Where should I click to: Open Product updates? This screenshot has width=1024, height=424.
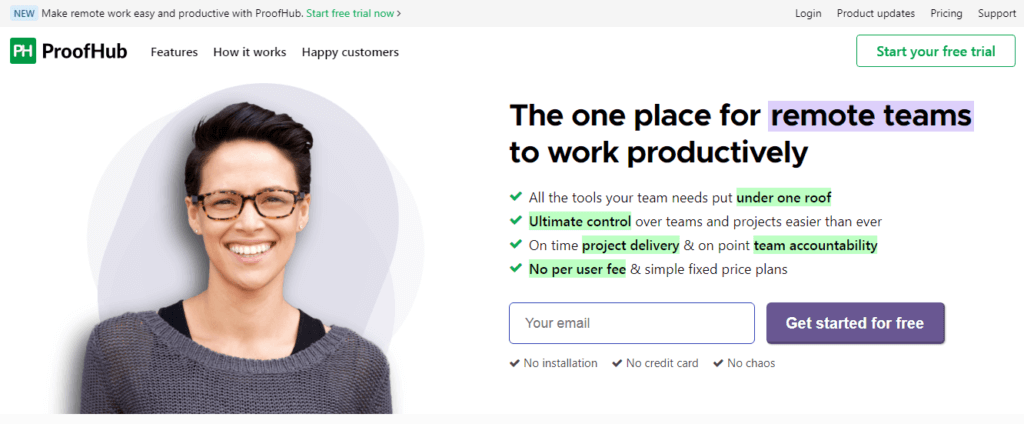click(x=876, y=14)
